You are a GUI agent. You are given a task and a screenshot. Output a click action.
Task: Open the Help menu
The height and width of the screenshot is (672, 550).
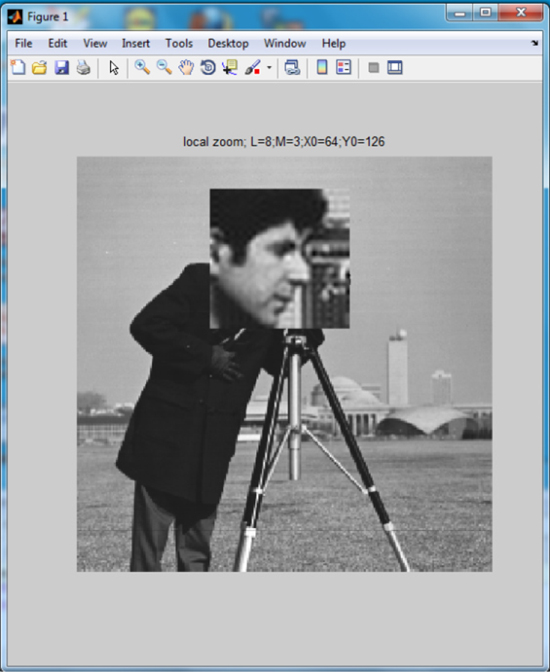click(x=334, y=43)
